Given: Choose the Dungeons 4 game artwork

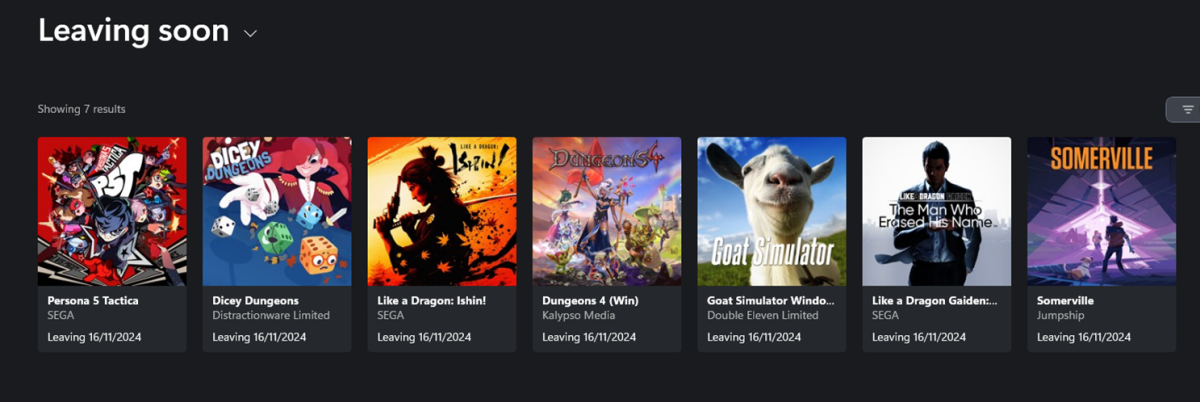Looking at the screenshot, I should coord(607,211).
